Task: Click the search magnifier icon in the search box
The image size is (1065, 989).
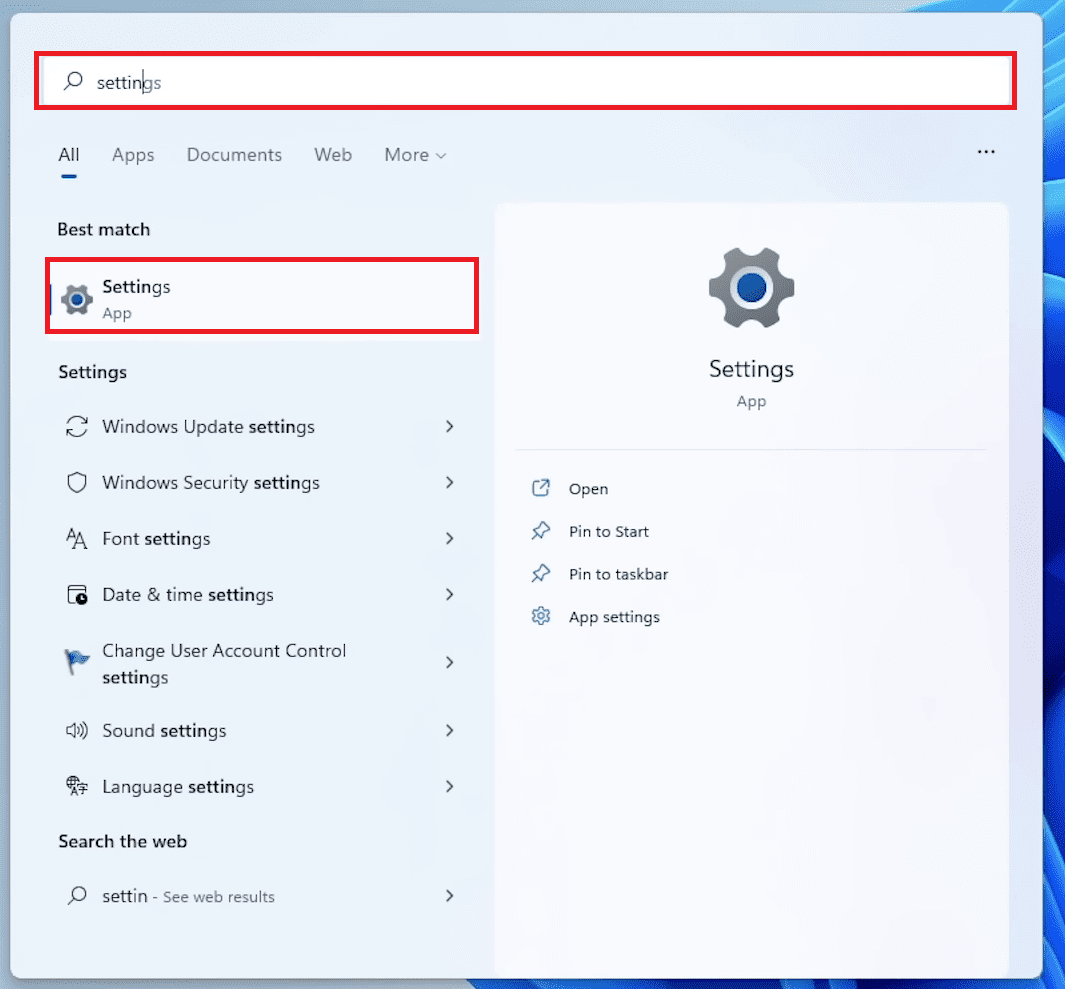Action: pyautogui.click(x=71, y=81)
